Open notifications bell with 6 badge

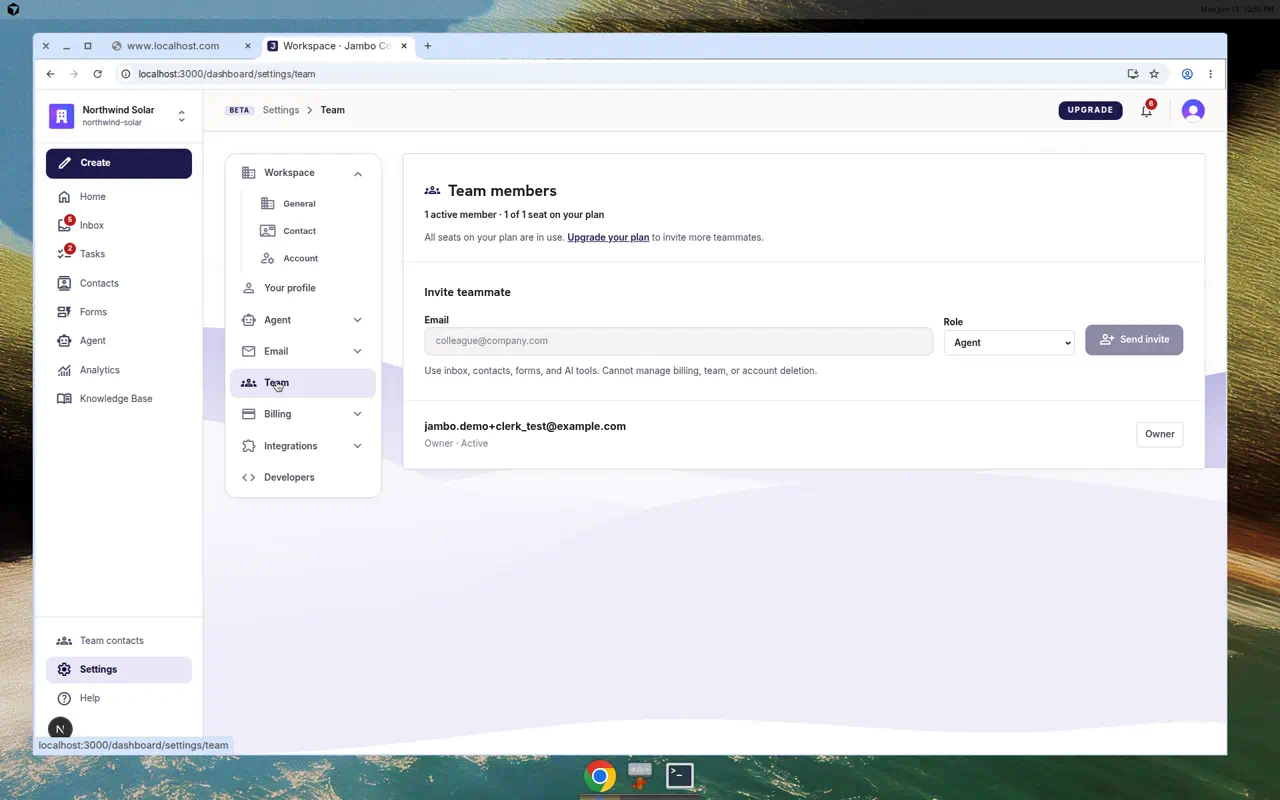click(x=1147, y=110)
